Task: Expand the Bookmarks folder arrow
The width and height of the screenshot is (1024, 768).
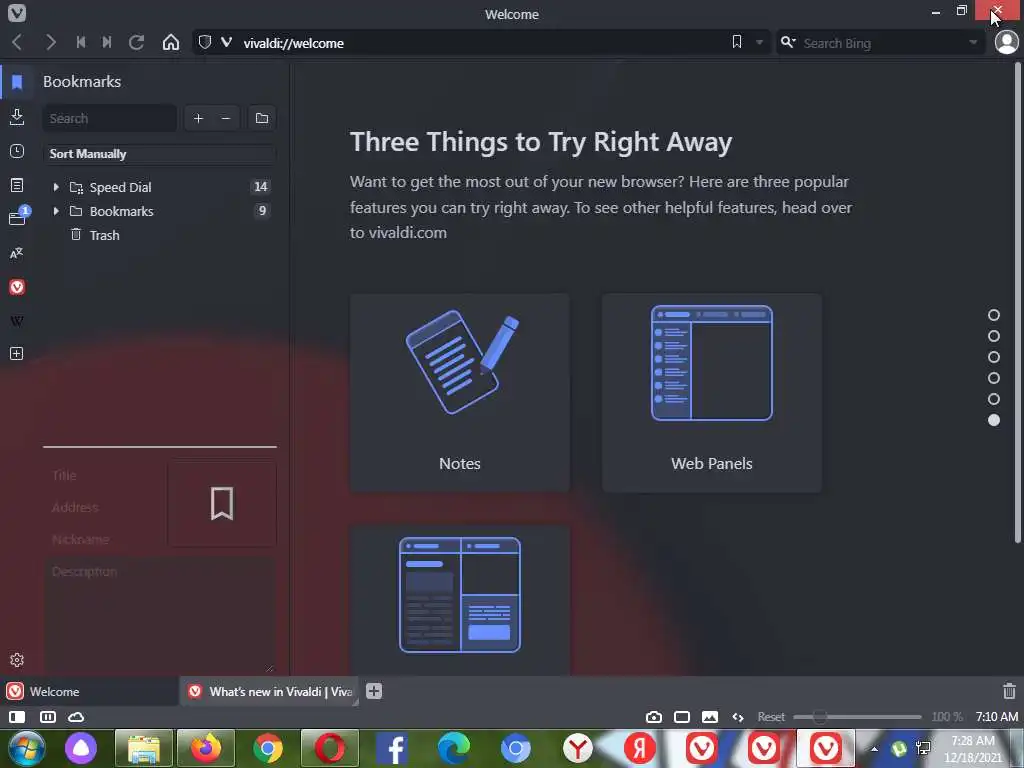Action: tap(56, 211)
